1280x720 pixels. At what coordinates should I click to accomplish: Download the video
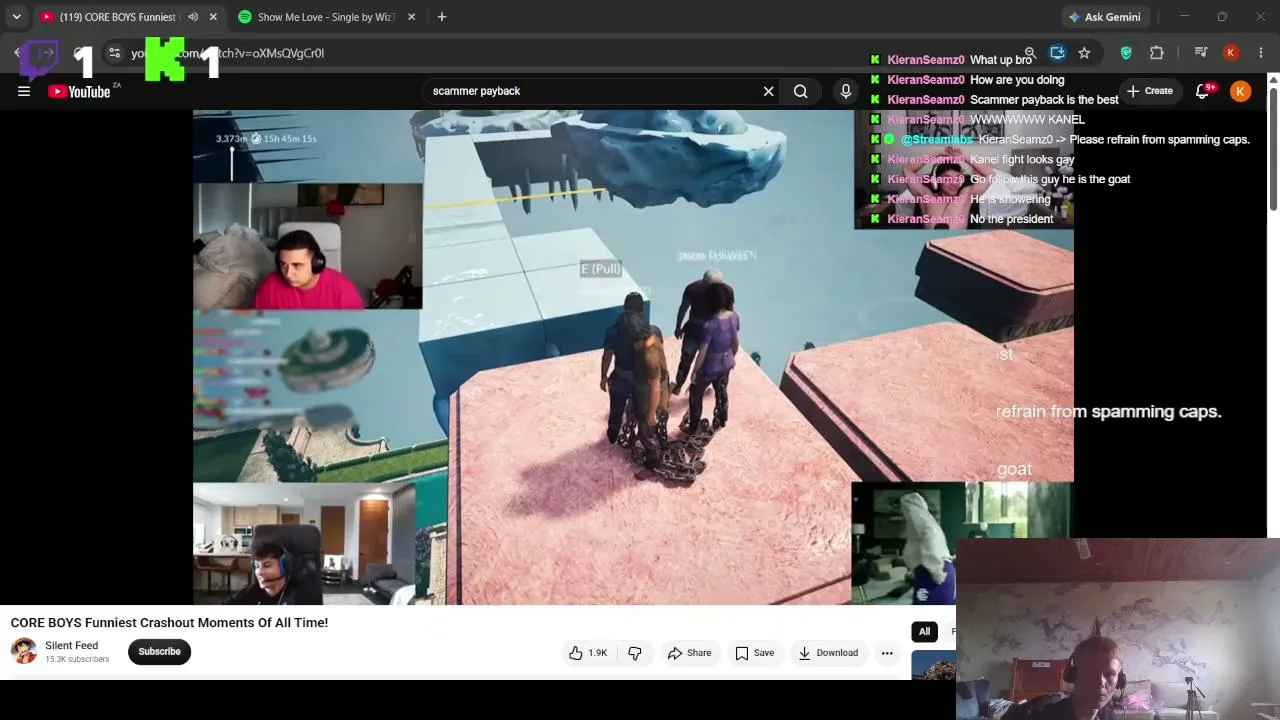click(x=828, y=653)
